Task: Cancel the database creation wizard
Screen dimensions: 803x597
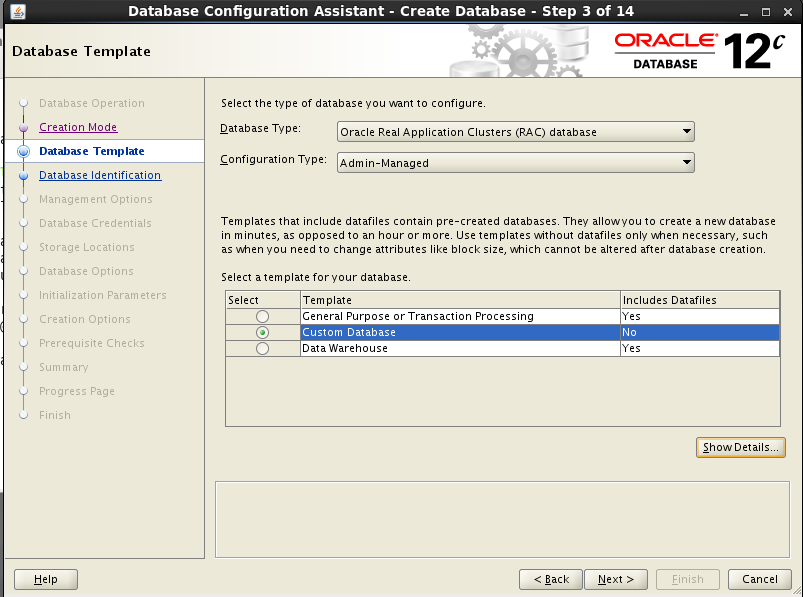Action: point(759,579)
